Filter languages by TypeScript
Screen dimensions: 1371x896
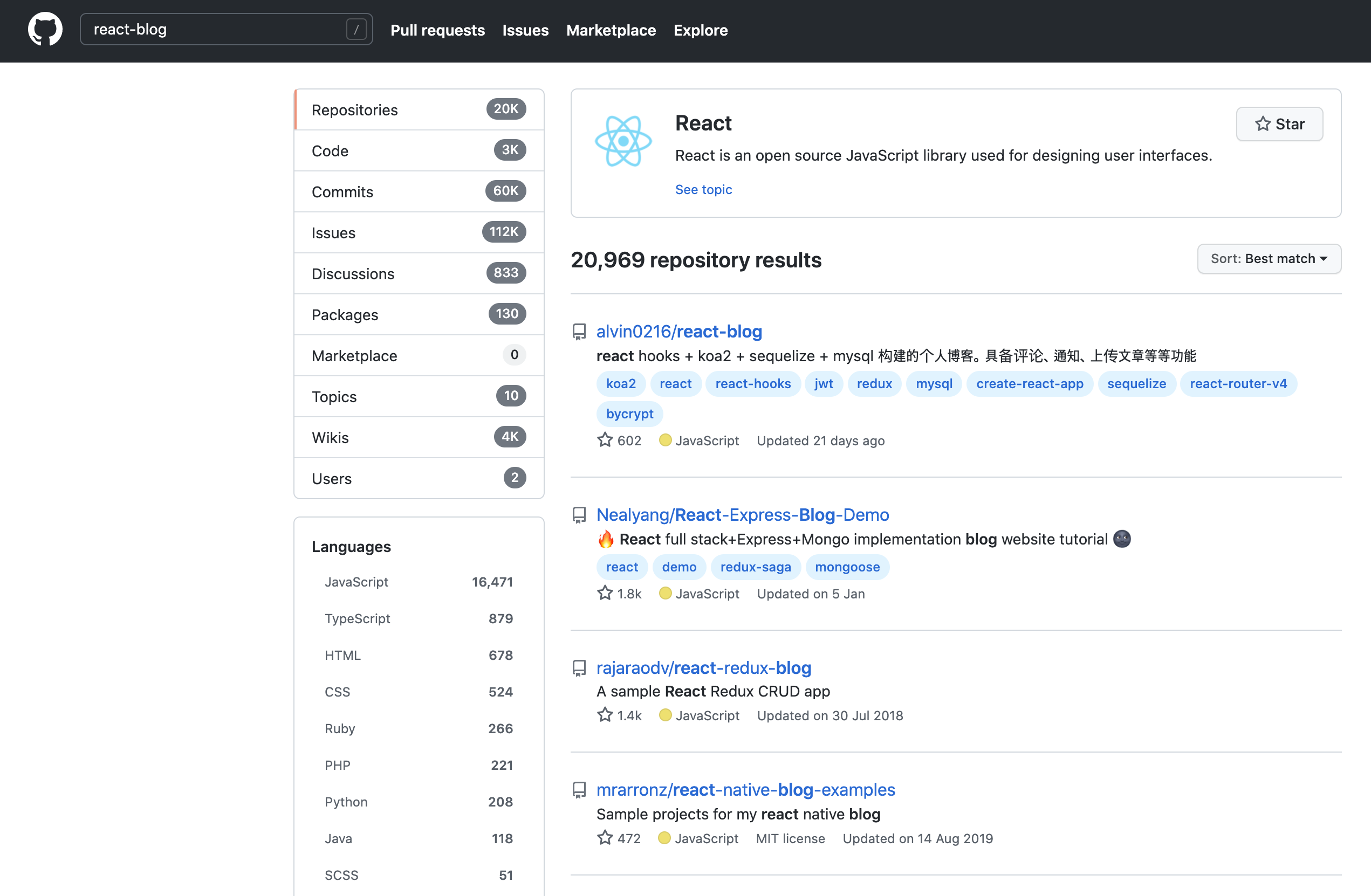[x=419, y=618]
